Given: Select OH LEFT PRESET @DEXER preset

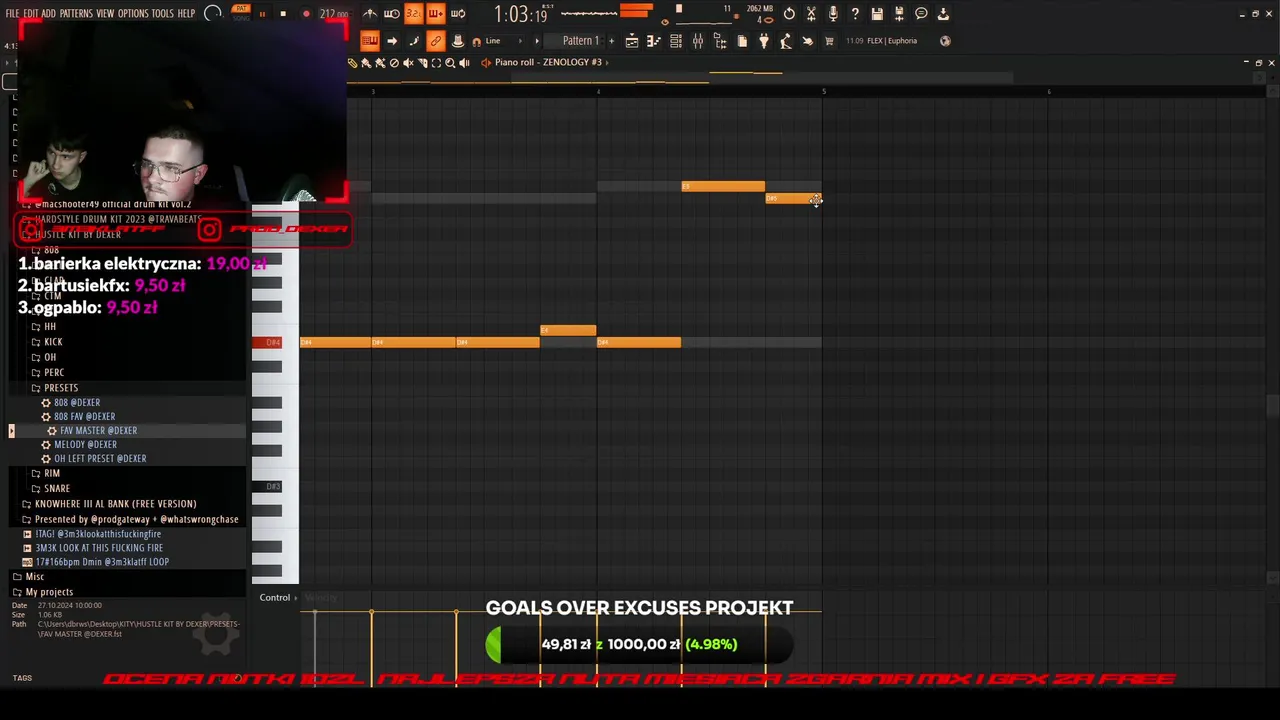Looking at the screenshot, I should tap(100, 458).
